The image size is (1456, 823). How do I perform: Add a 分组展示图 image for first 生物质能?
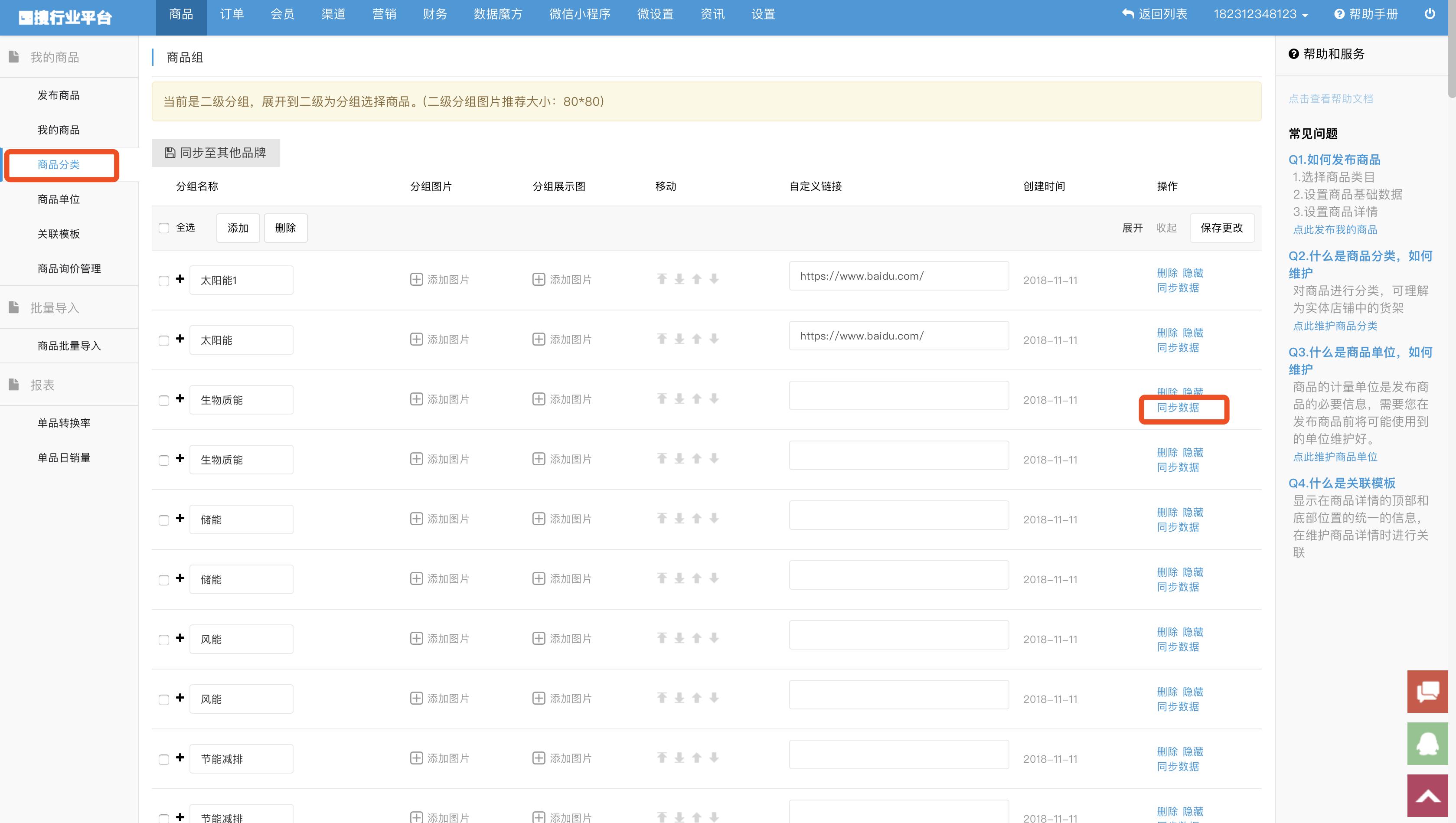562,399
